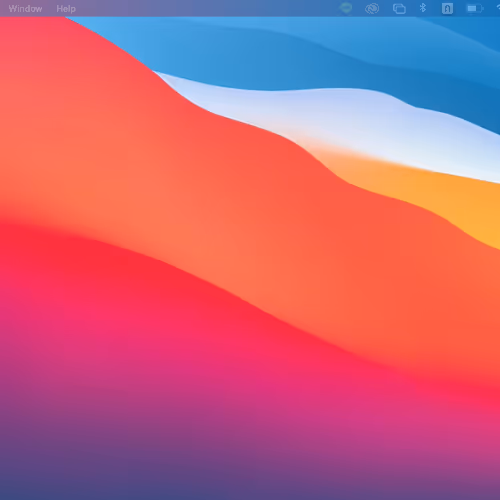This screenshot has width=500, height=500.
Task: Open the Help menu
Action: [66, 8]
